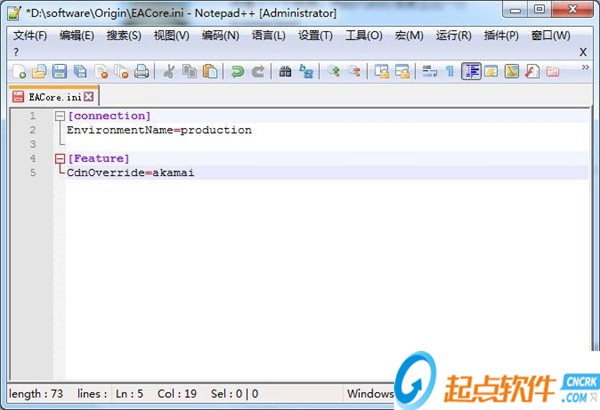The width and height of the screenshot is (600, 410).
Task: Click the Zoom Out magnifier icon
Action: (x=354, y=71)
